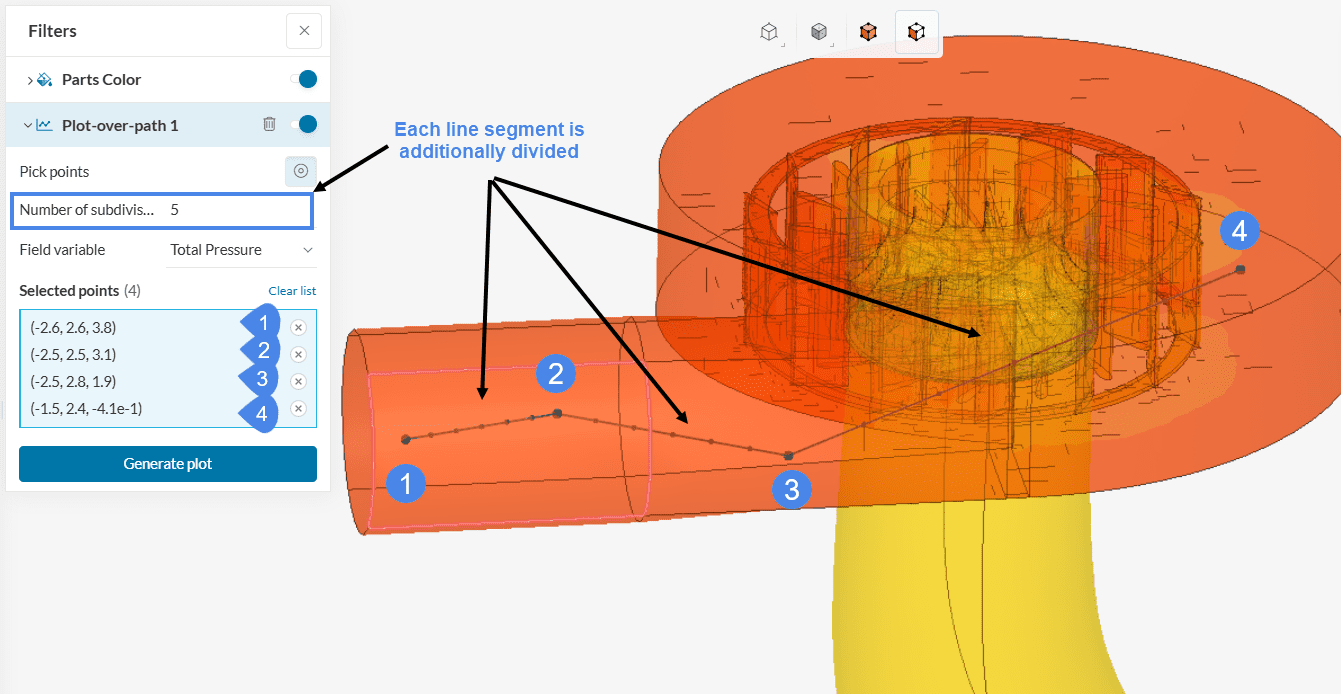Image resolution: width=1341 pixels, height=694 pixels.
Task: Expand the Parts Color section
Action: (29, 80)
